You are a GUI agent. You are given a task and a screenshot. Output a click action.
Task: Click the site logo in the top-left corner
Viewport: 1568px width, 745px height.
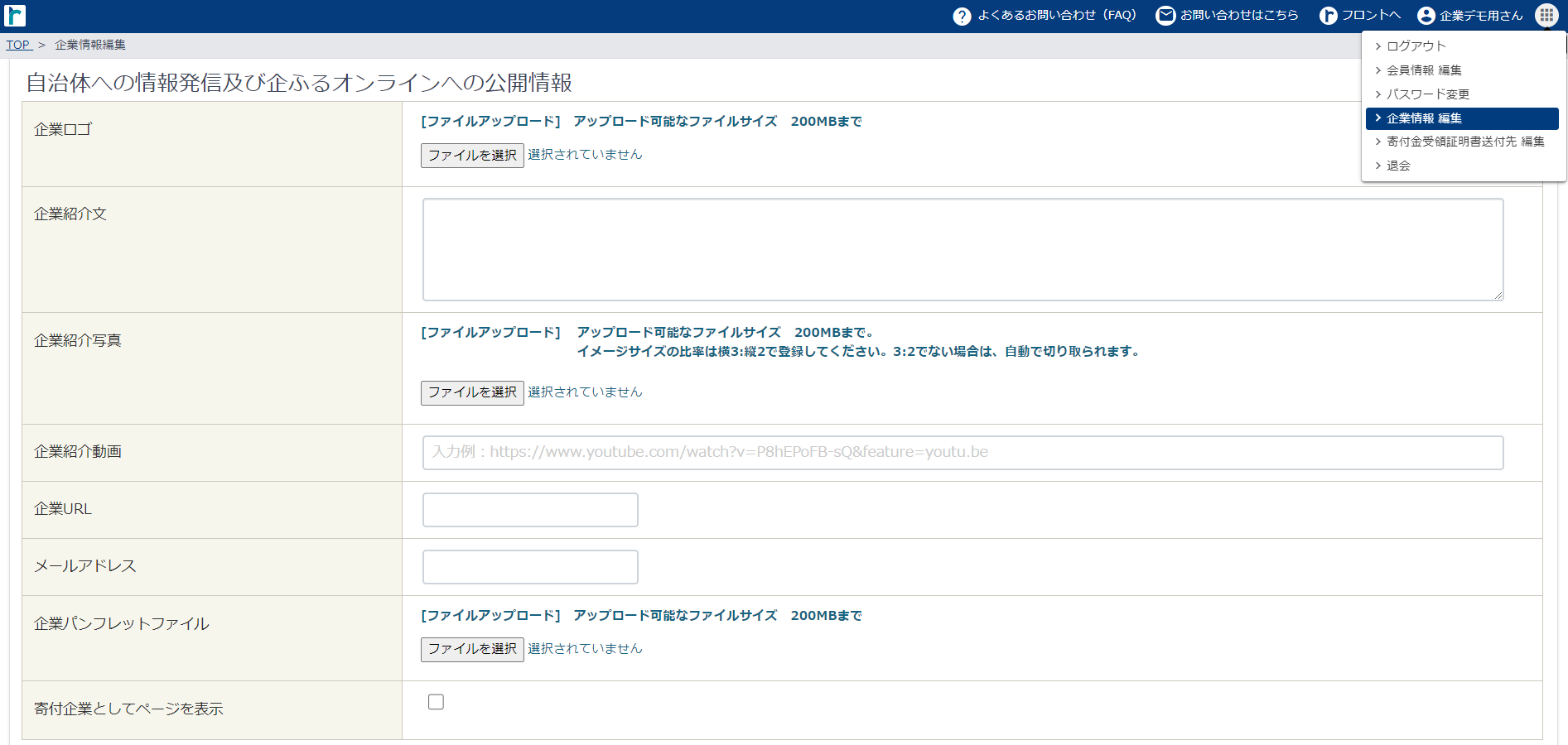point(15,15)
